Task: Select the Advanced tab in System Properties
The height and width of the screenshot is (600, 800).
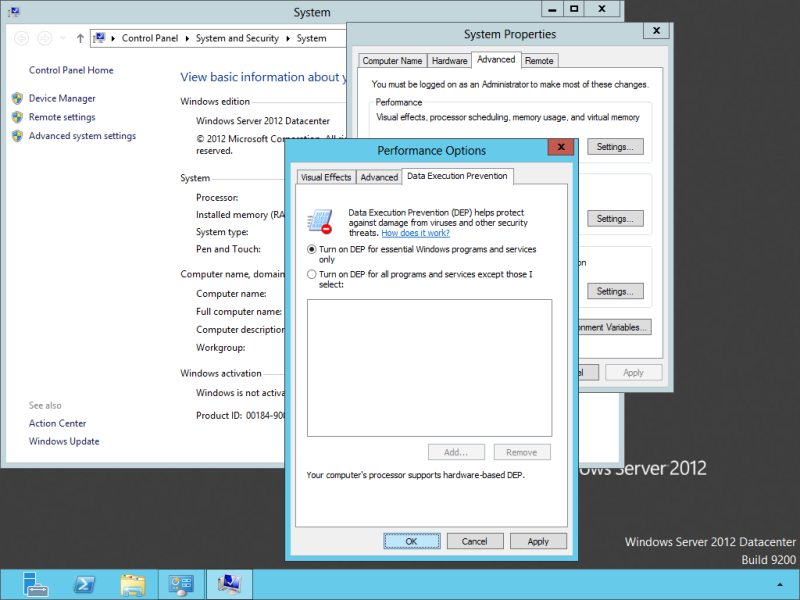Action: tap(496, 60)
